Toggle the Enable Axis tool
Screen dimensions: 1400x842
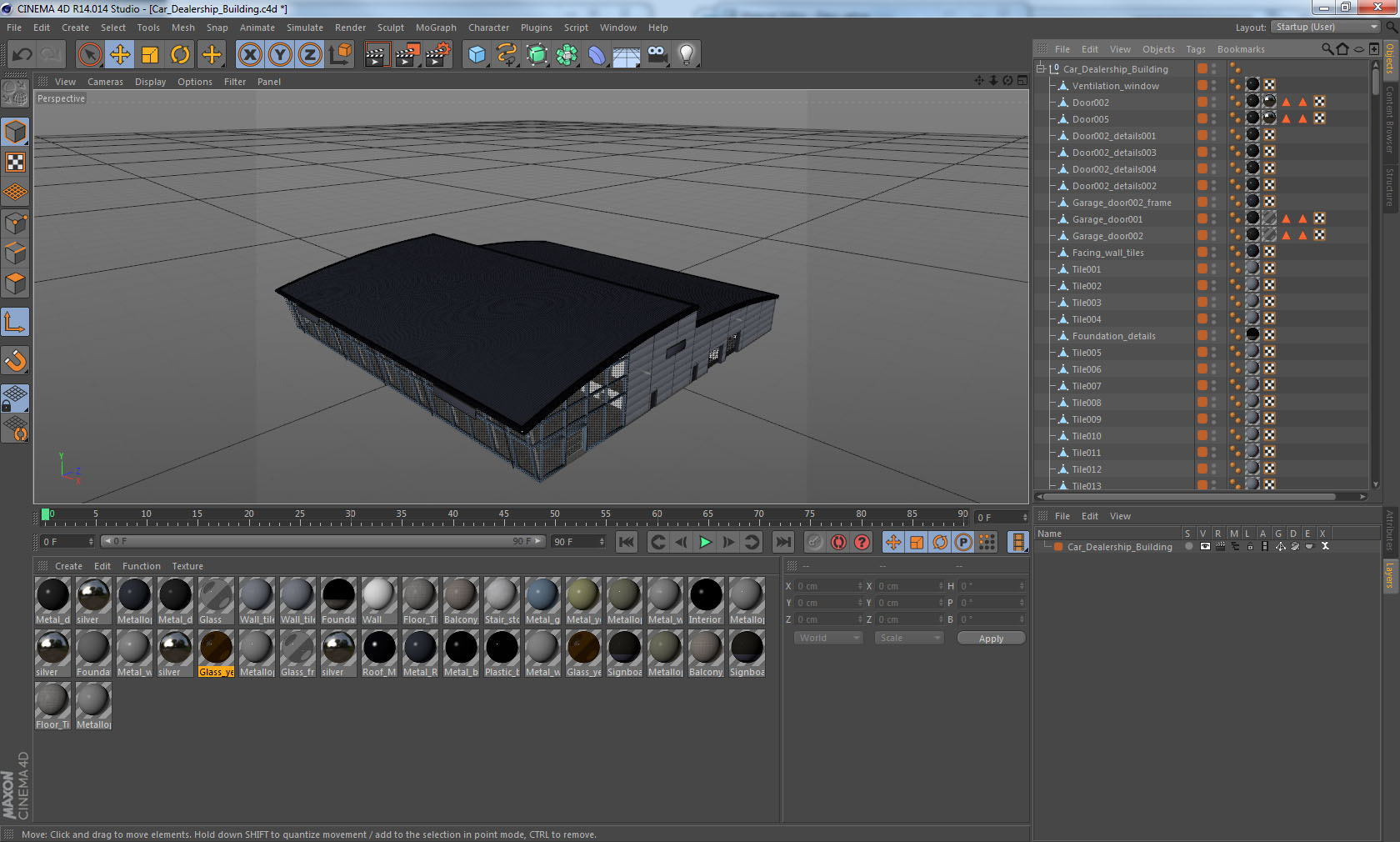(15, 322)
